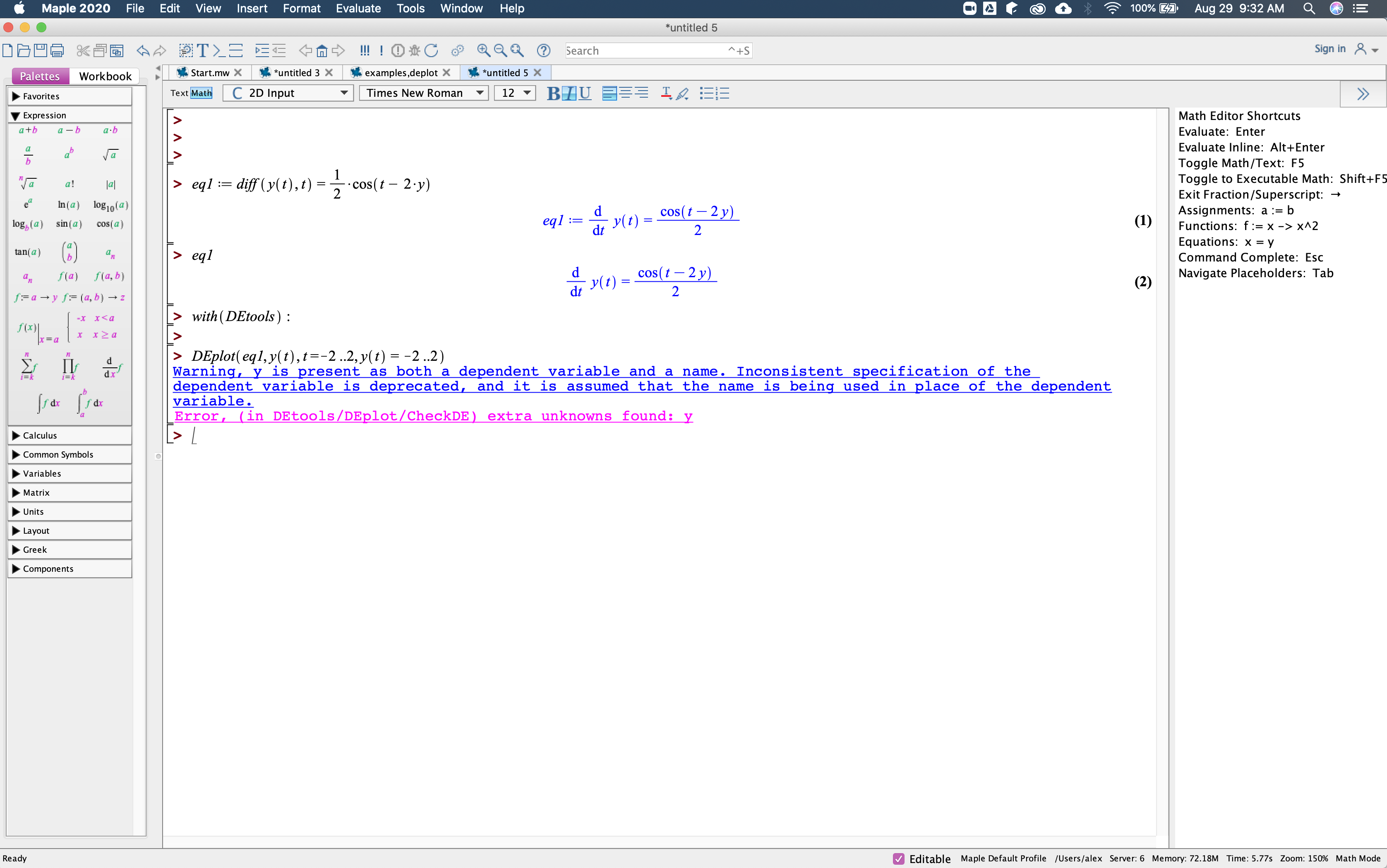Click the Search input field

(658, 50)
